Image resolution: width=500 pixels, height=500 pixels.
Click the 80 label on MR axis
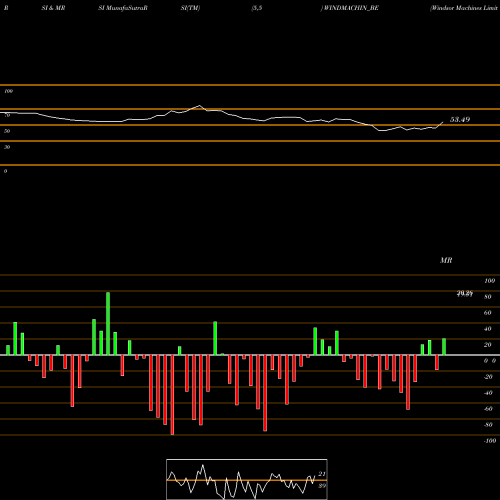tap(488, 297)
